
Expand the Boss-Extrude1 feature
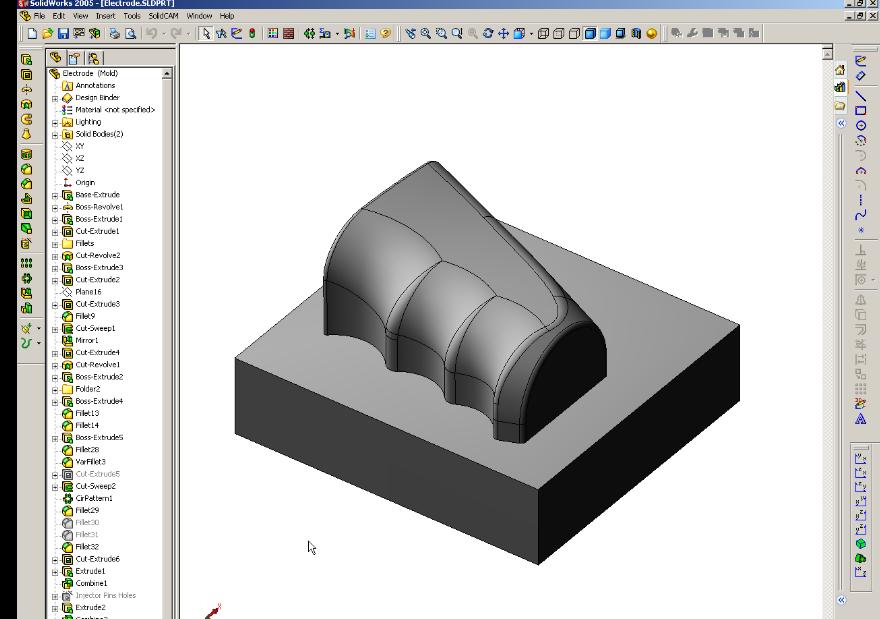[x=55, y=218]
